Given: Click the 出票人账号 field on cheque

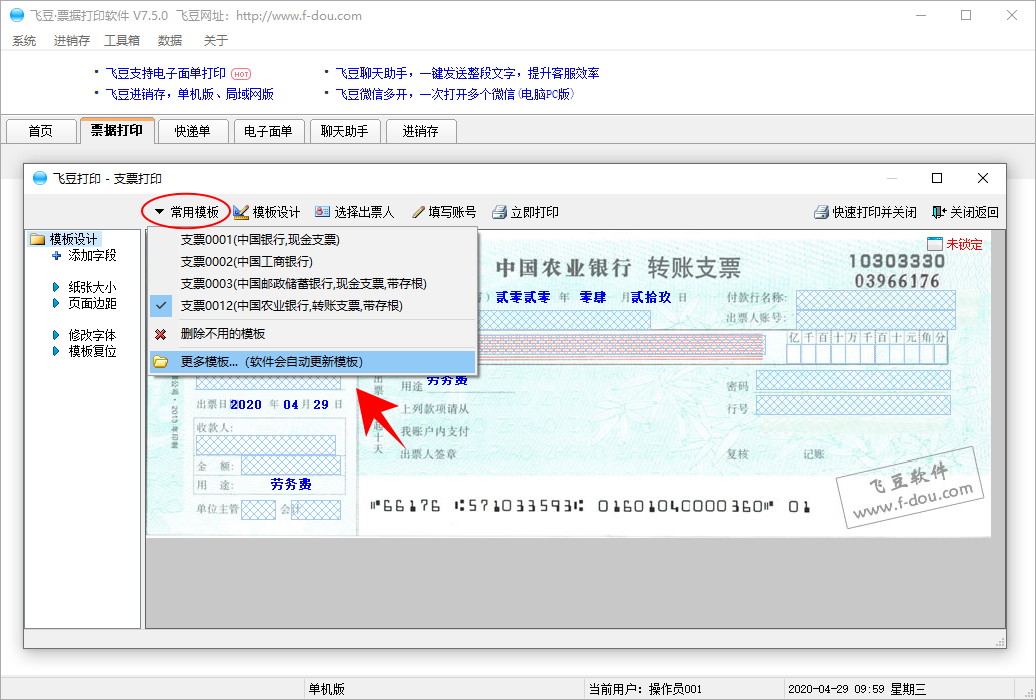Looking at the screenshot, I should point(875,319).
